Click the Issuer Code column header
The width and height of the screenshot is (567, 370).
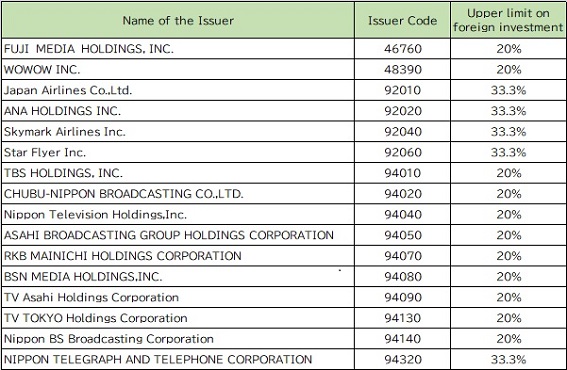click(402, 20)
